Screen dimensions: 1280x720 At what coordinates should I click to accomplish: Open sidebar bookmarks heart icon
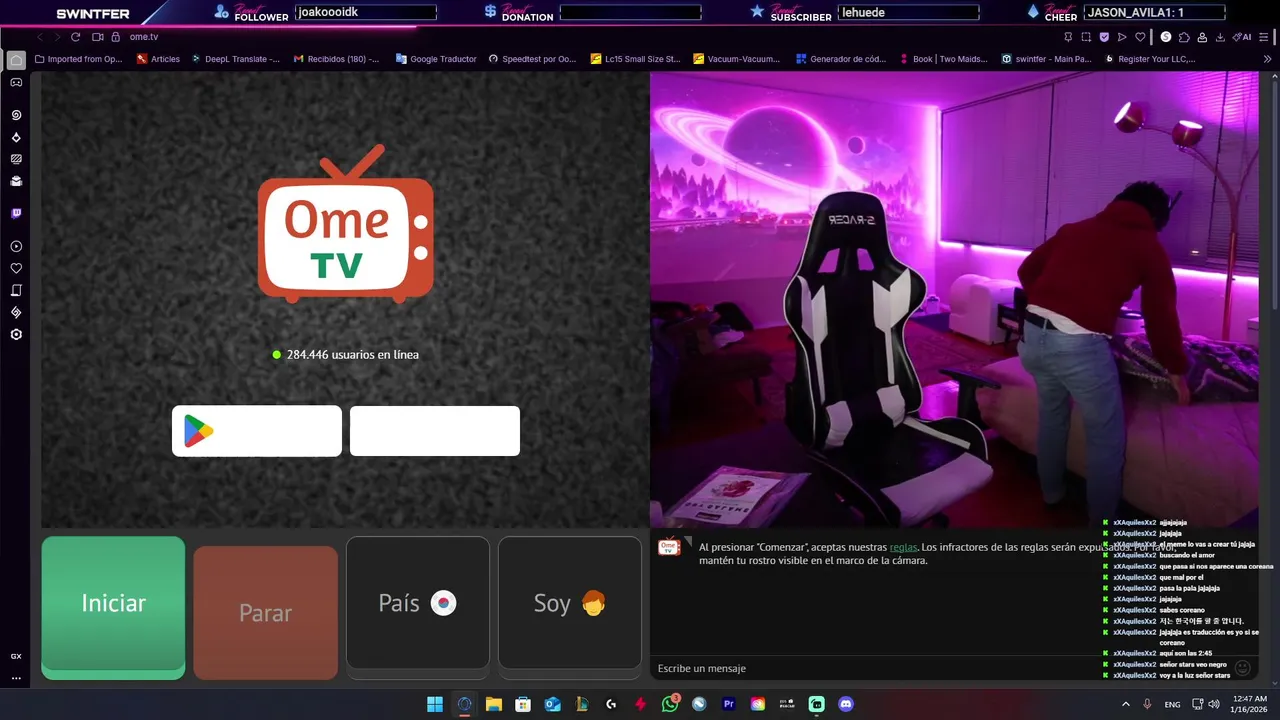point(16,268)
